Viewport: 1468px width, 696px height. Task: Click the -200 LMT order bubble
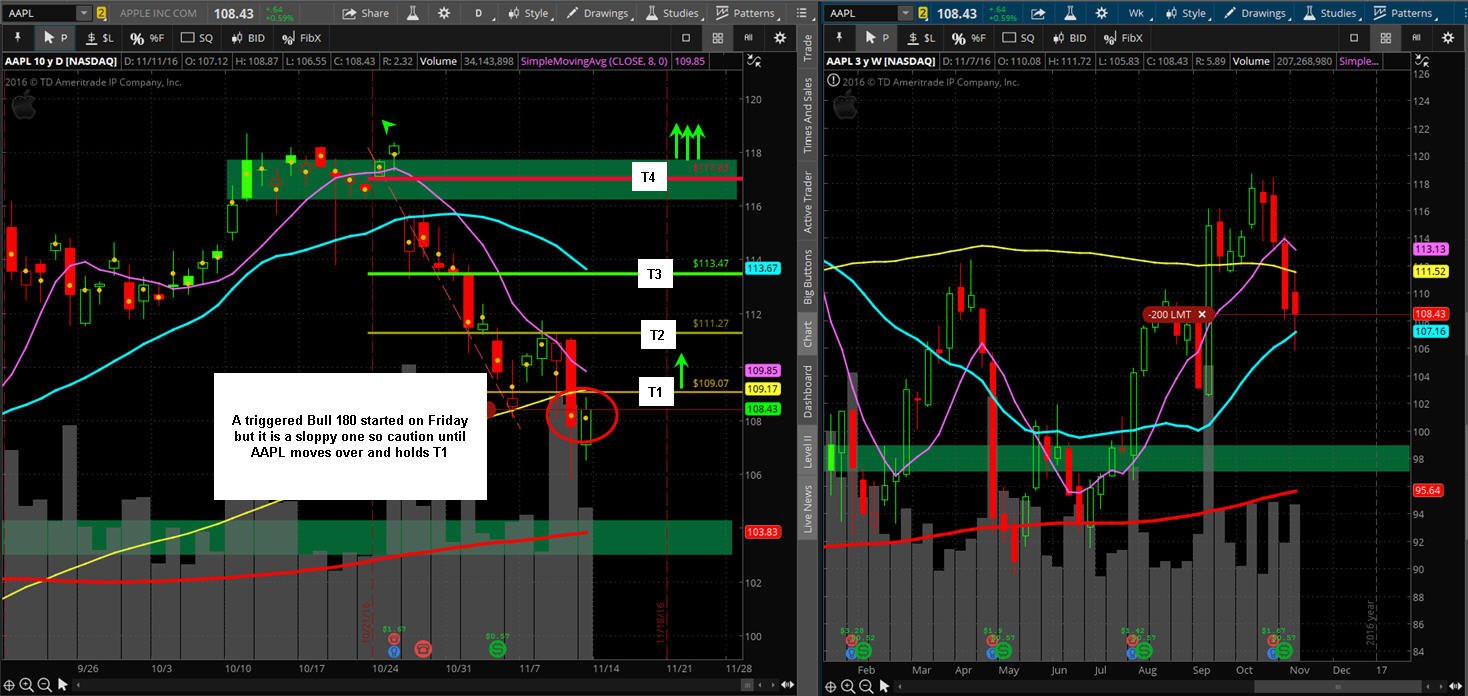[1179, 314]
